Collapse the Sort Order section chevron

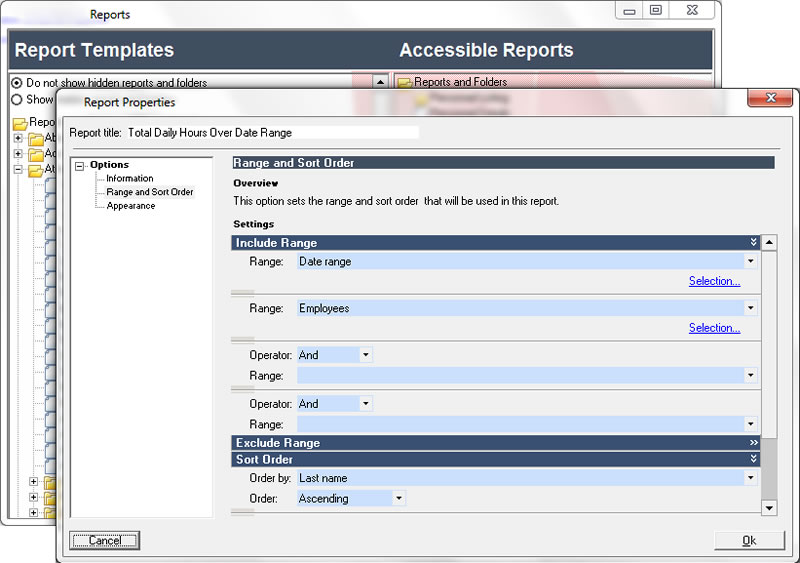(x=753, y=459)
